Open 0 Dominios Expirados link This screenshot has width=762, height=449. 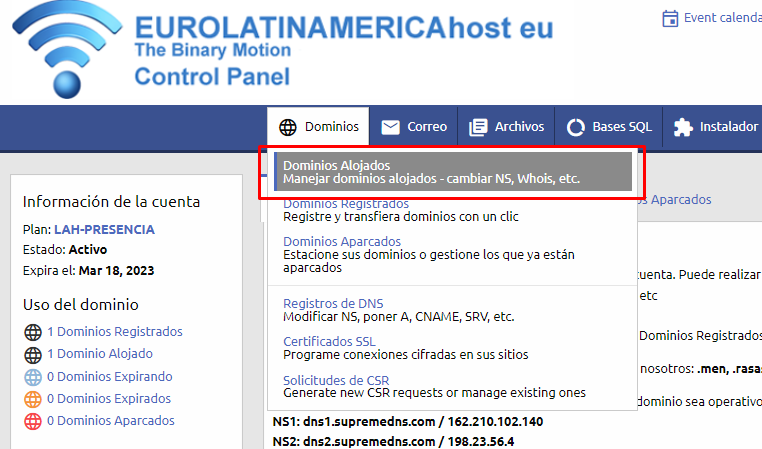(x=109, y=398)
